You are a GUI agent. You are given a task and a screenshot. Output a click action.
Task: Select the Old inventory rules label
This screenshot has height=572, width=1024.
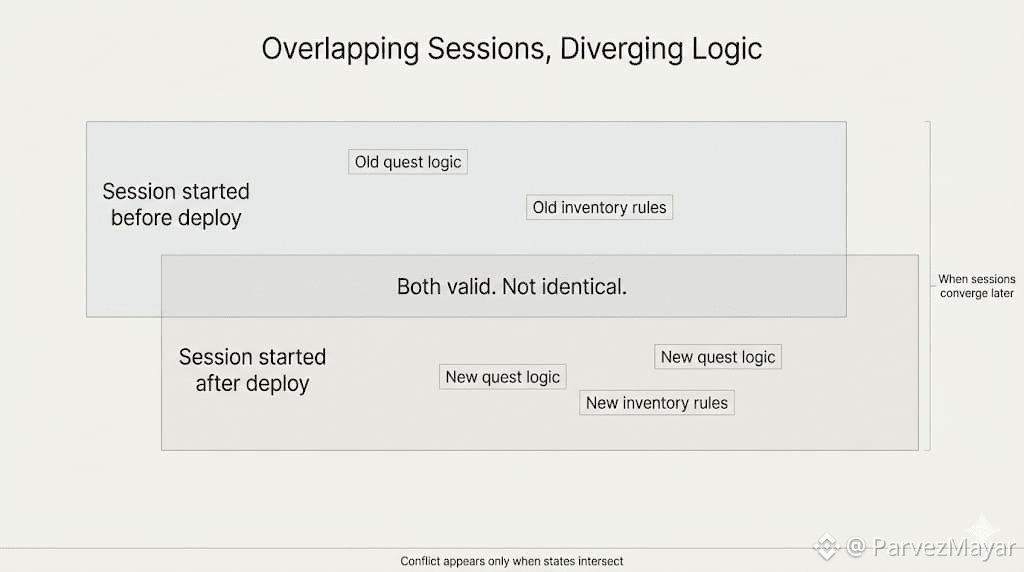[x=599, y=208]
